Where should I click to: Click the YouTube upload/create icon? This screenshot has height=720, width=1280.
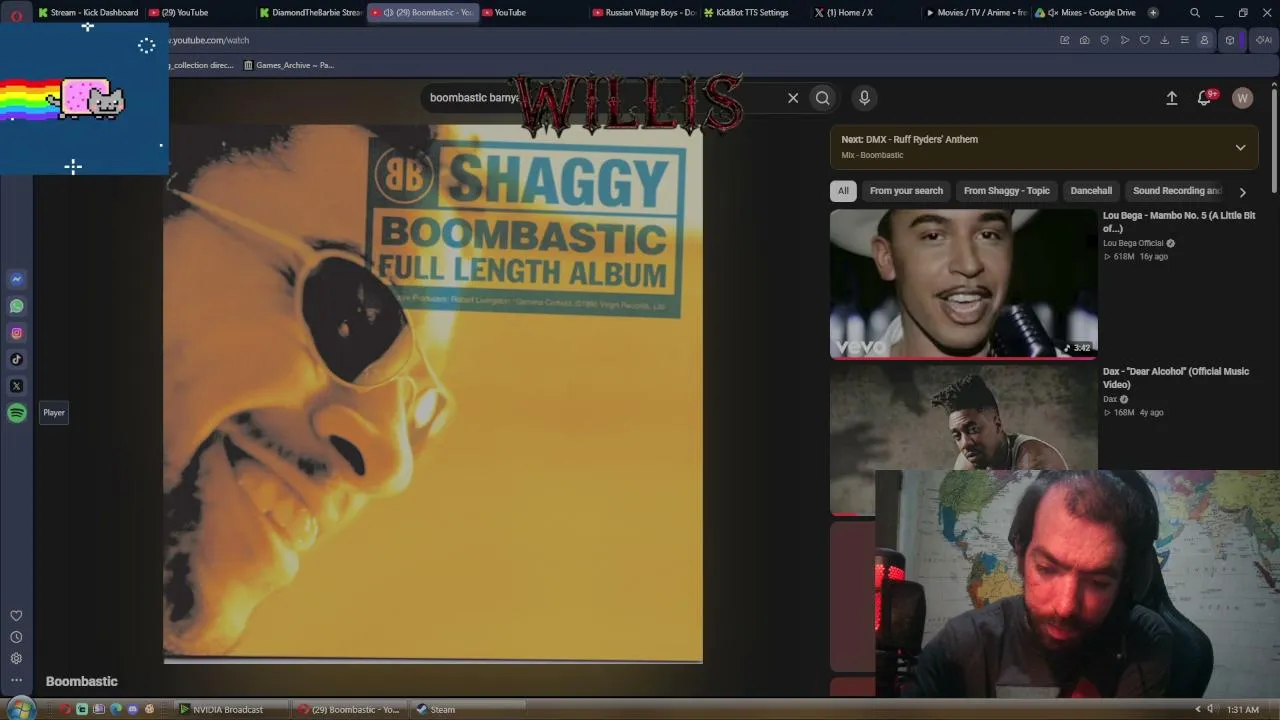pos(1171,98)
